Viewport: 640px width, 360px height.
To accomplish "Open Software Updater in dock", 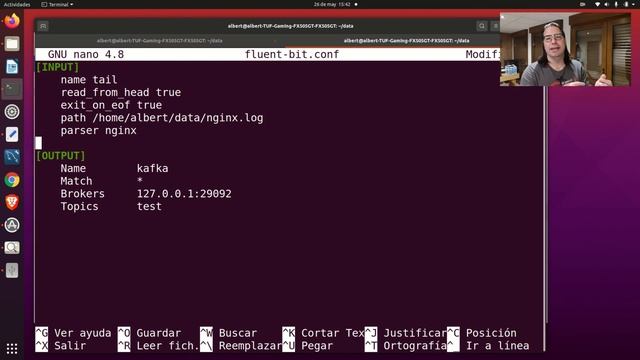I will click(12, 225).
